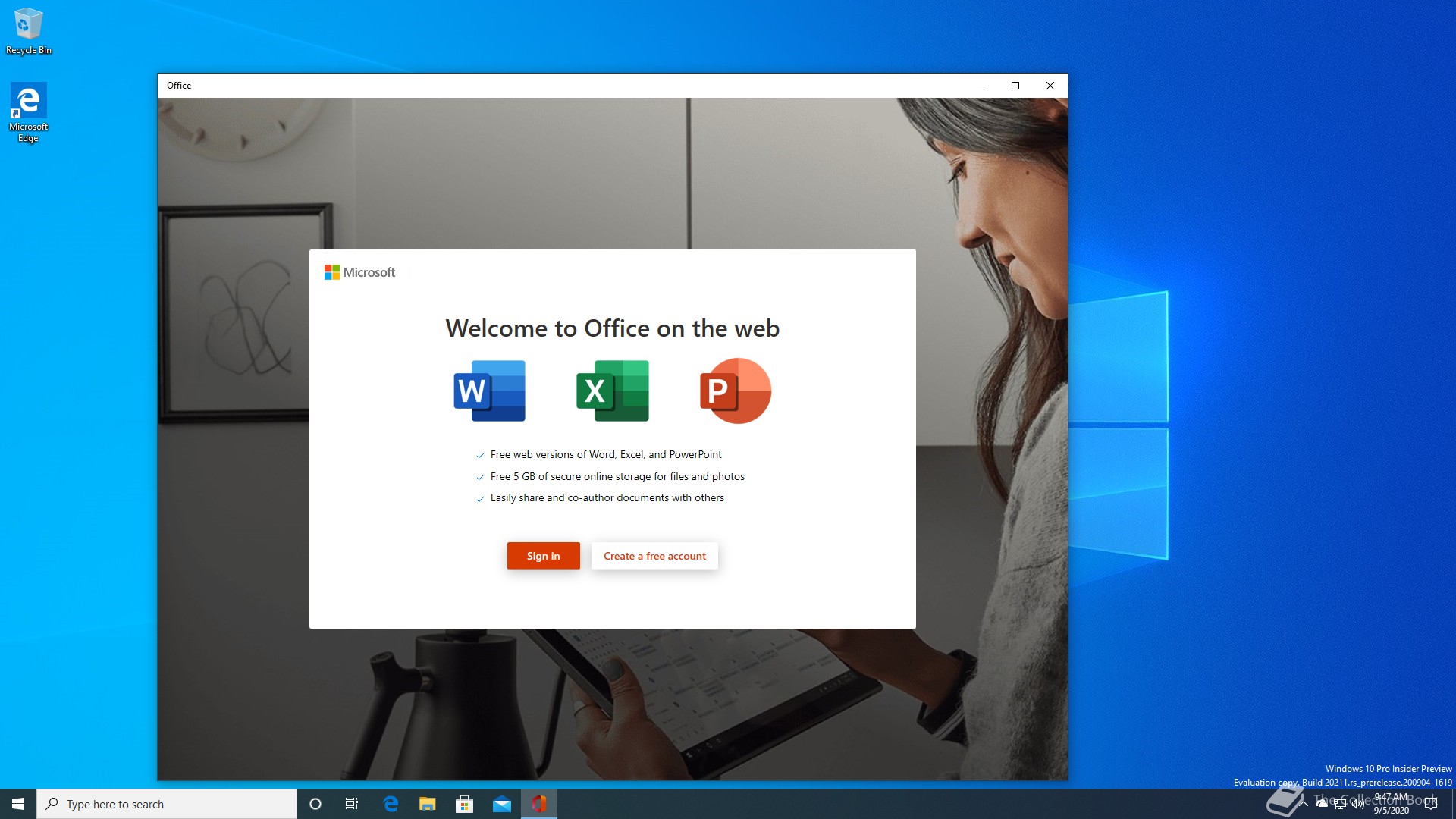Open Task View on the taskbar
Image resolution: width=1456 pixels, height=819 pixels.
coord(352,804)
